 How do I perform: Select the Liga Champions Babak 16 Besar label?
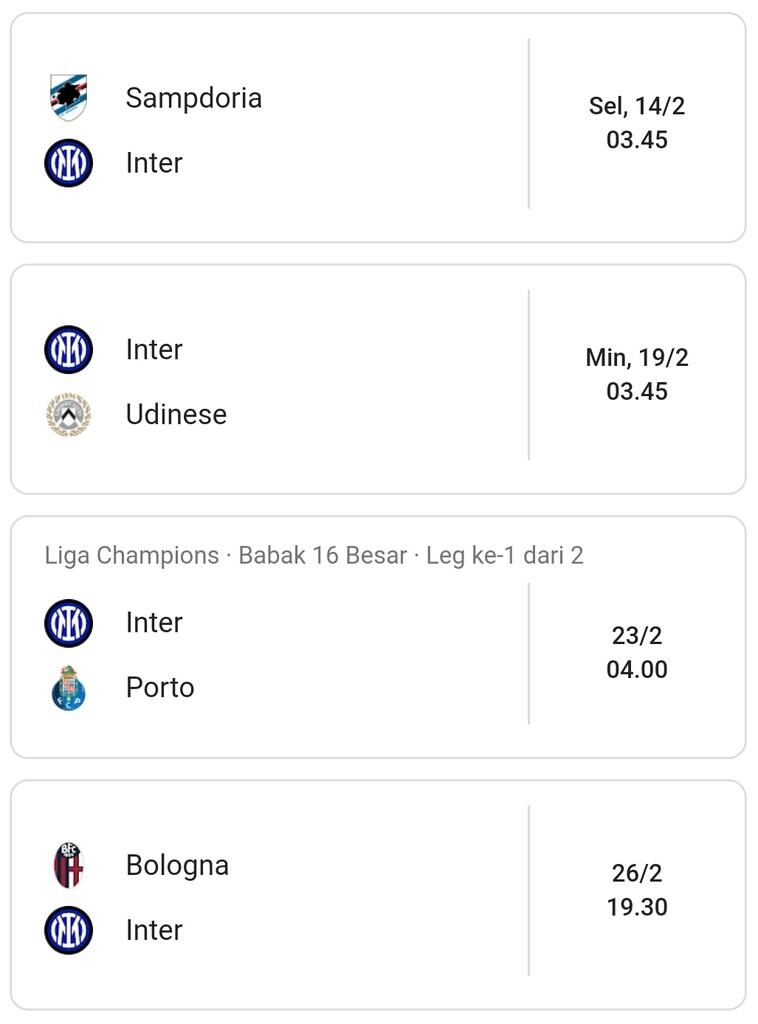coord(313,555)
